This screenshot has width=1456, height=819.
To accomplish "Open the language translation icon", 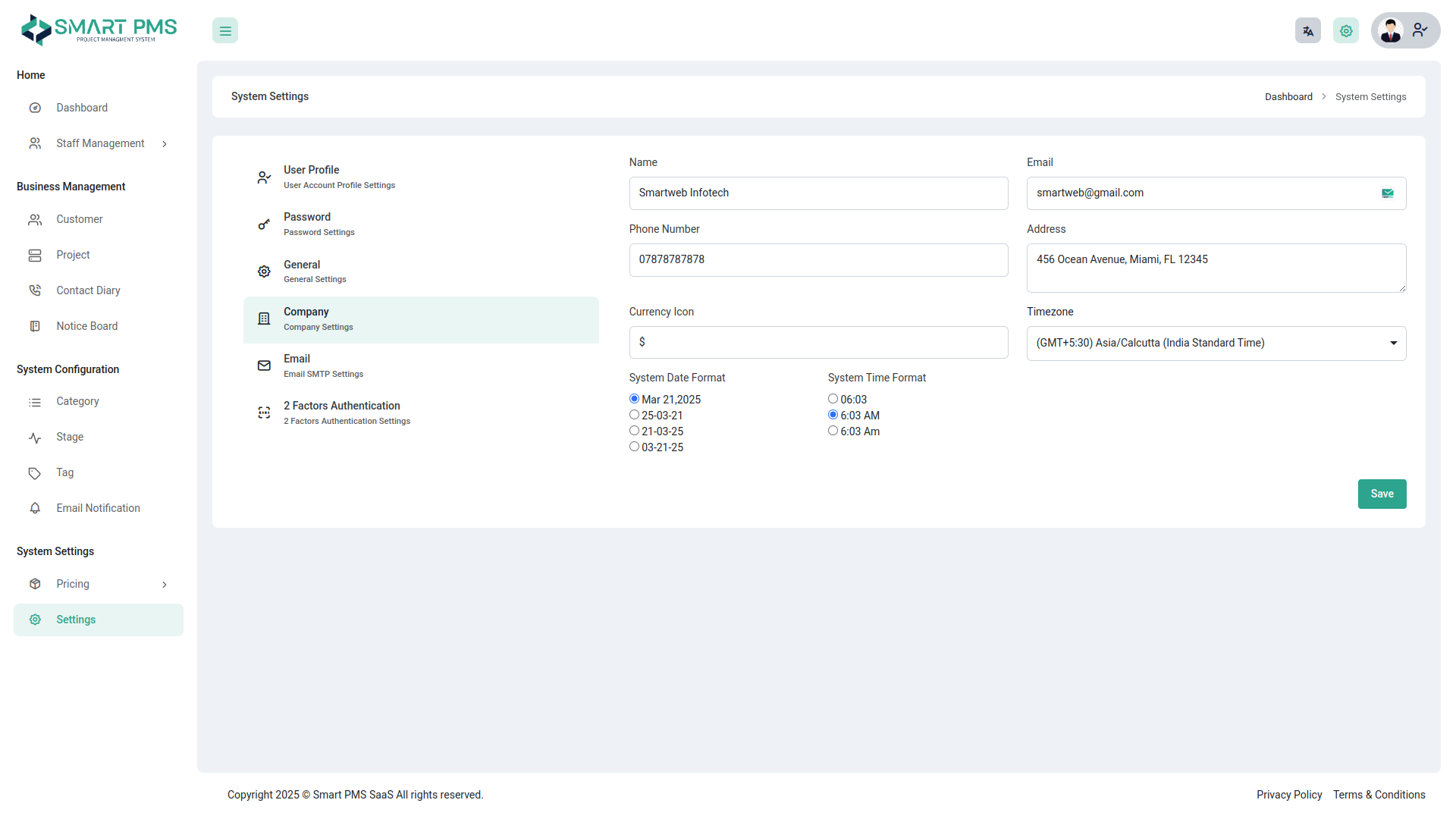I will click(x=1307, y=31).
